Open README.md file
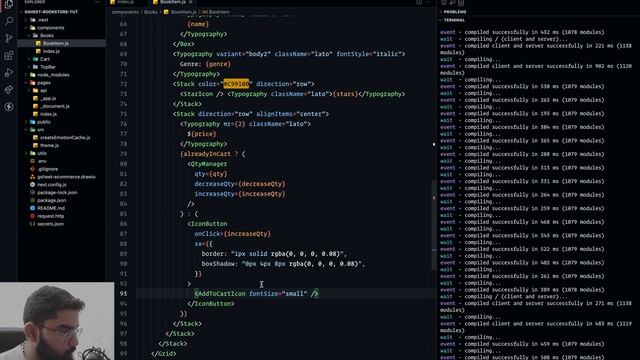Viewport: 640px width, 360px height. [51, 208]
